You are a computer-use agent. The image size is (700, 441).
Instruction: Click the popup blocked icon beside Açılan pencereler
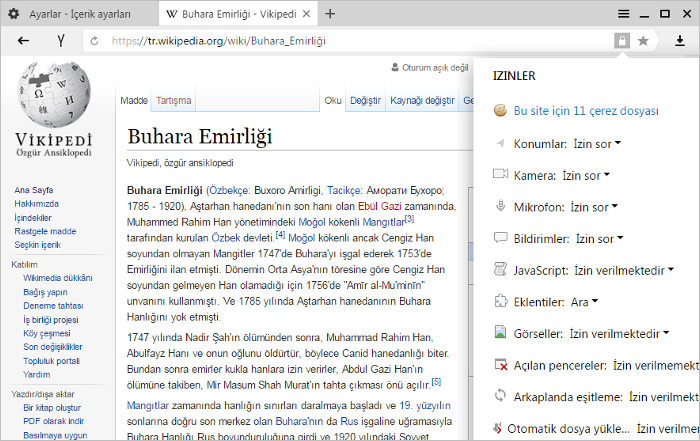(x=501, y=365)
